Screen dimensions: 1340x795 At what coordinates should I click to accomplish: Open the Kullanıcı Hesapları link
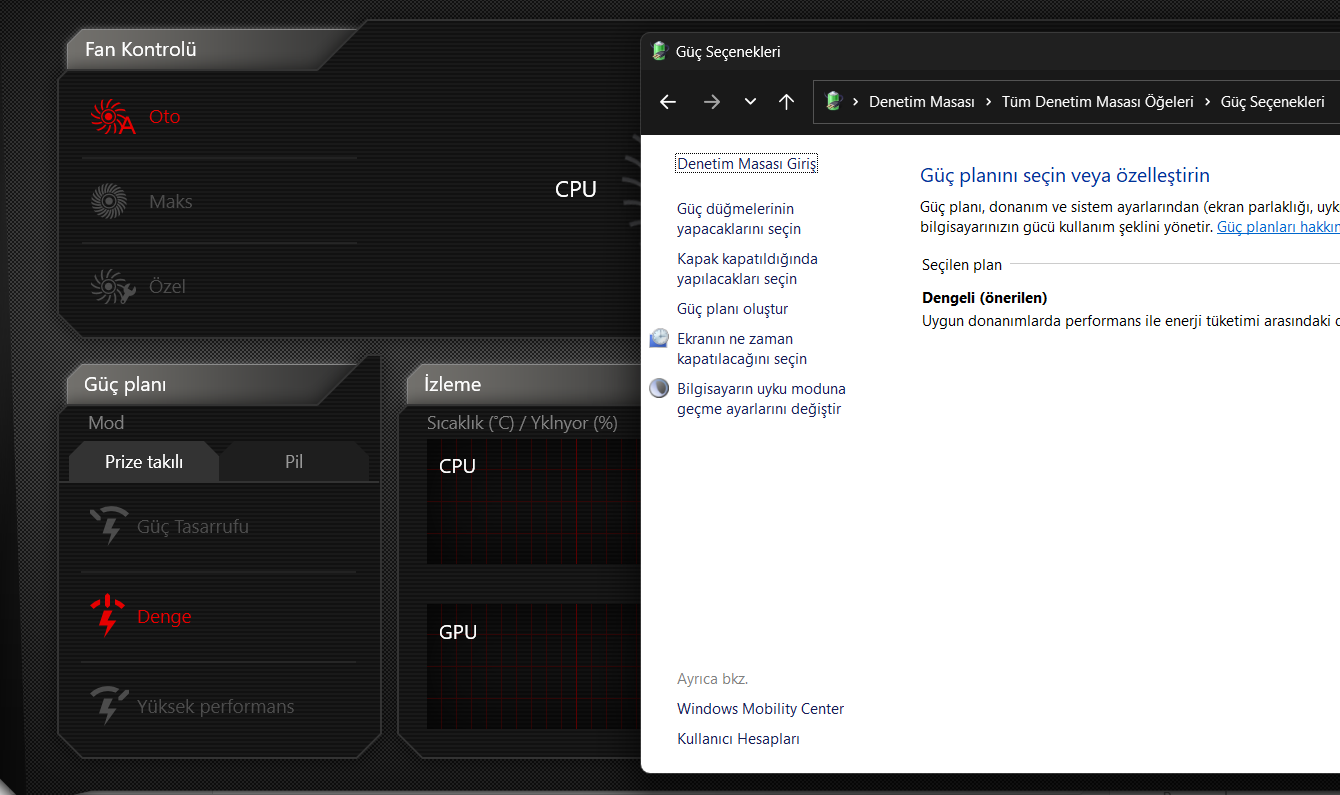738,739
